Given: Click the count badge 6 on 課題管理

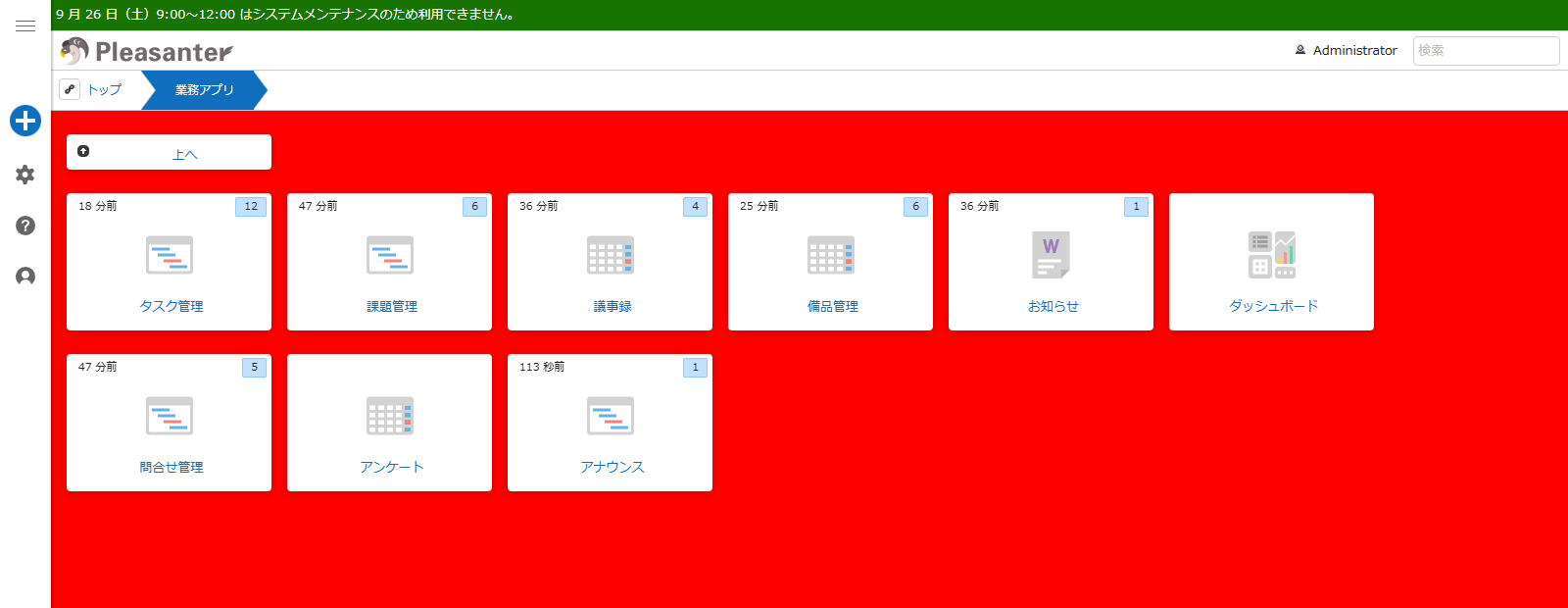Looking at the screenshot, I should (474, 206).
